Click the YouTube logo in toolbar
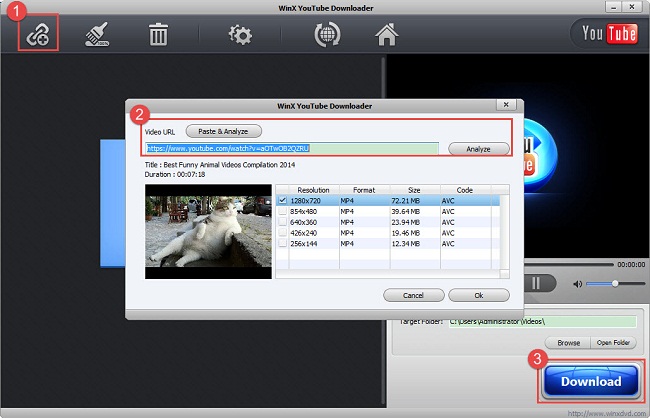Image resolution: width=650 pixels, height=418 pixels. click(609, 34)
